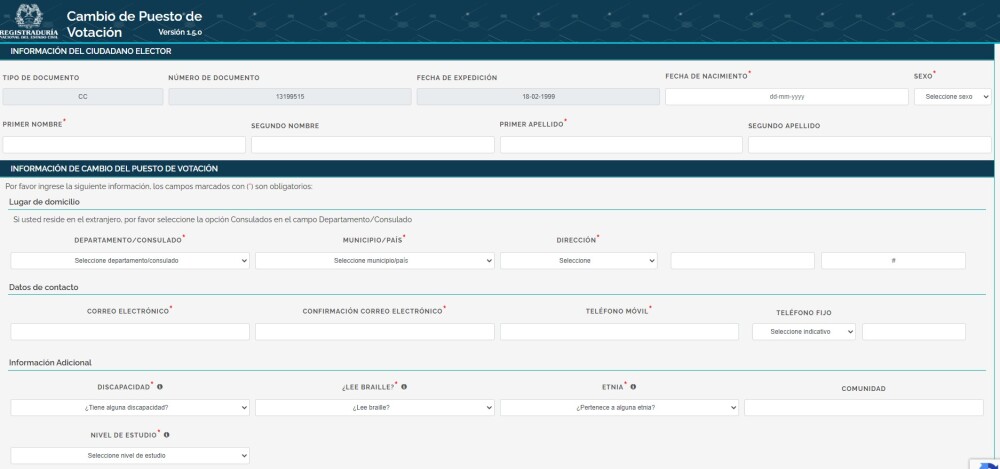Open the ¿Lee braille? dropdown
Viewport: 1000px width, 469px height.
[375, 408]
